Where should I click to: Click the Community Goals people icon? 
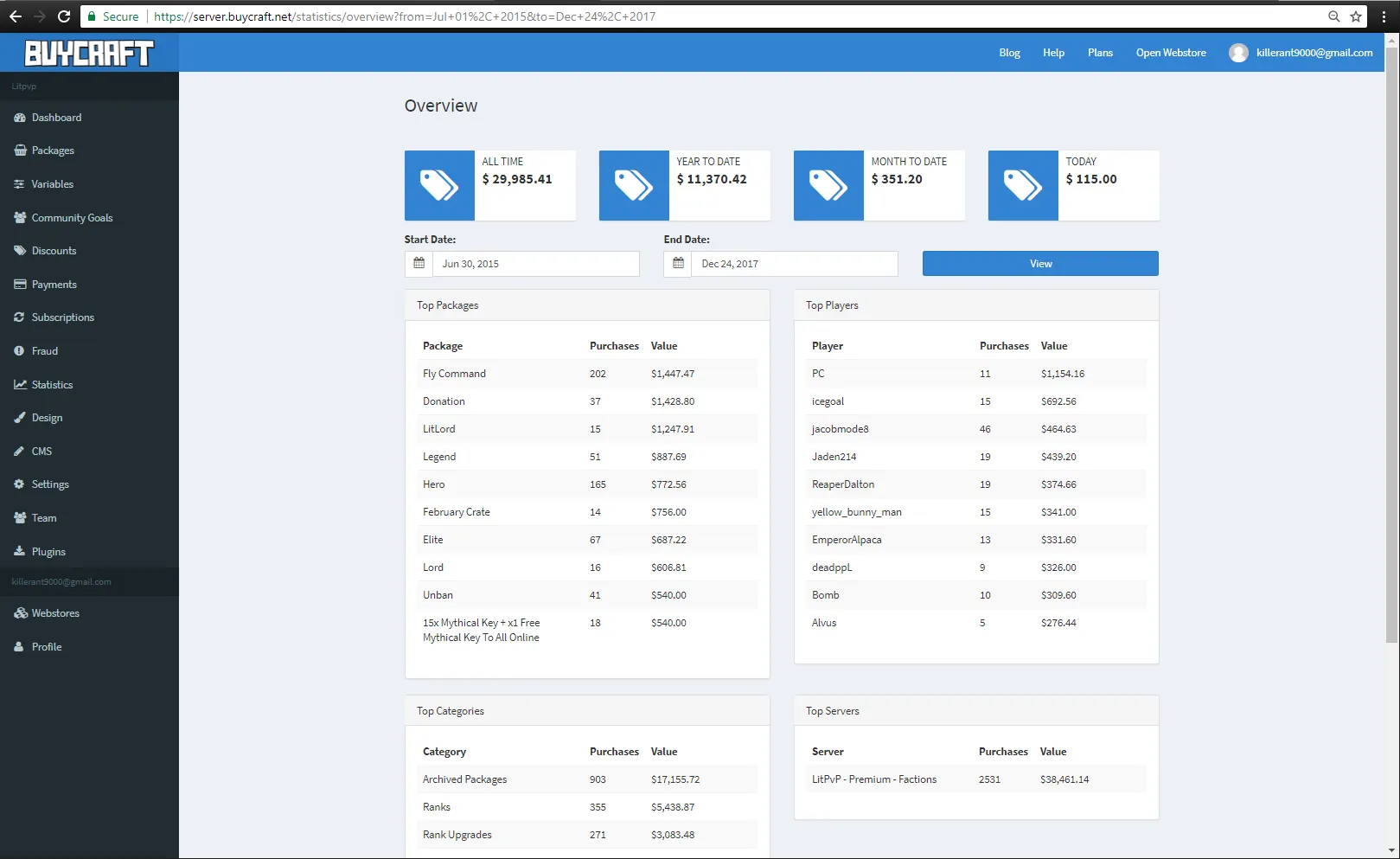coord(19,218)
